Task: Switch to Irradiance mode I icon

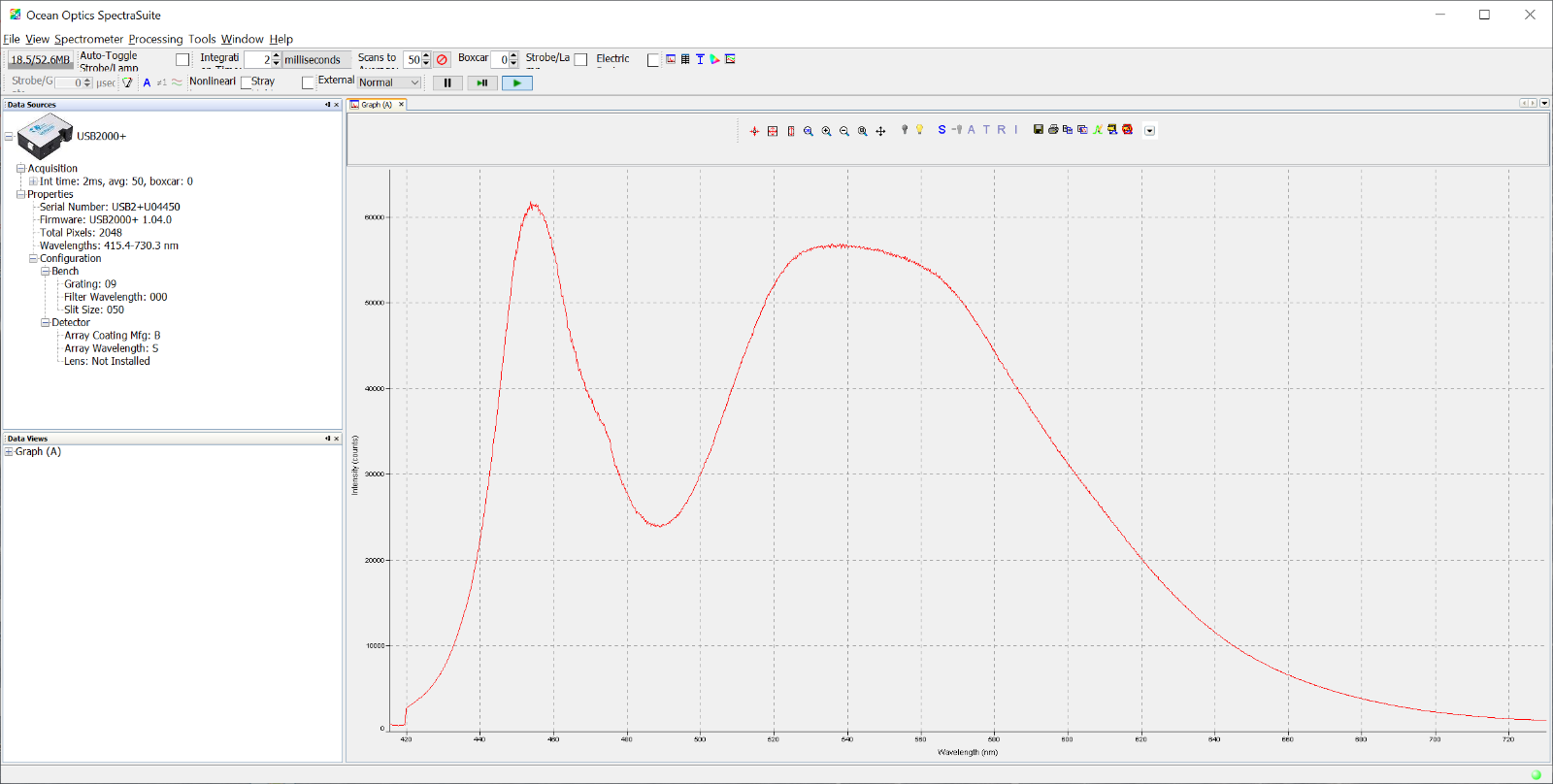Action: coord(1016,129)
